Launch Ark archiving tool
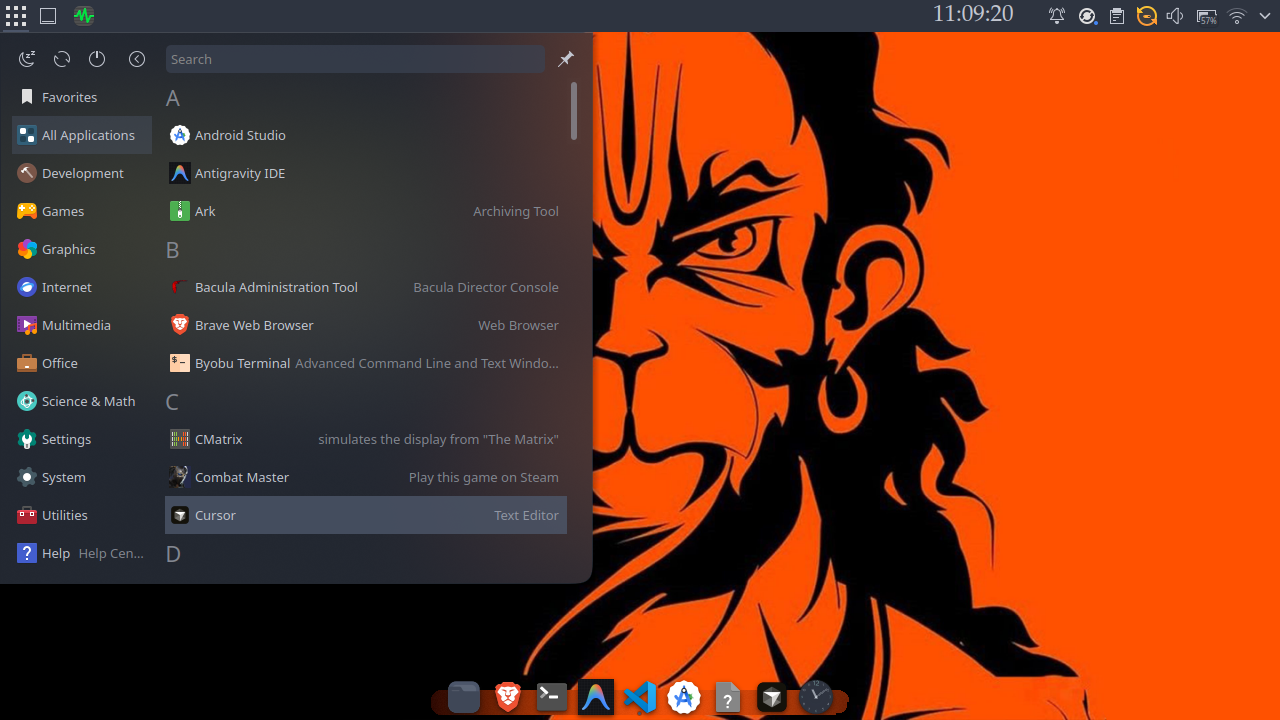This screenshot has width=1280, height=720. 366,211
